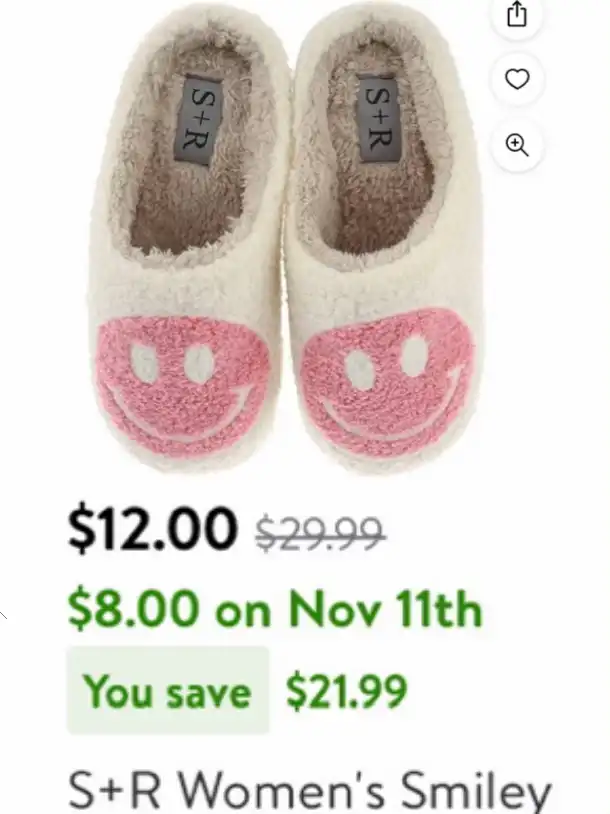The width and height of the screenshot is (610, 814).
Task: Select the green $8.00 price
Action: point(133,609)
